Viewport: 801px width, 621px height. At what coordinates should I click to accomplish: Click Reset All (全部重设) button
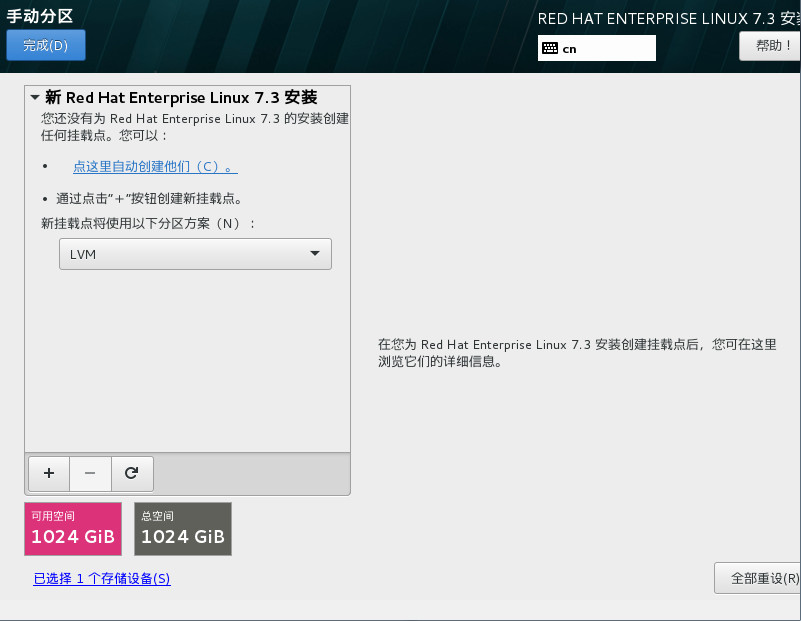click(x=758, y=578)
